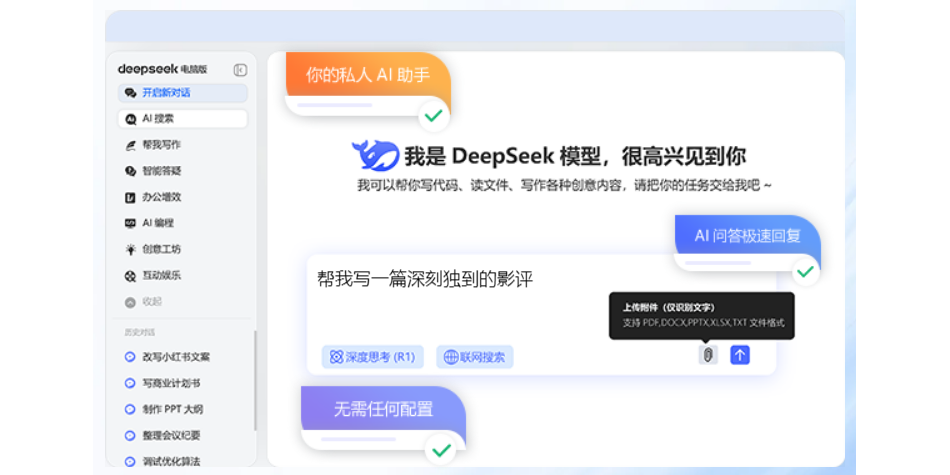Click the search icon beside AI 搜索

pos(130,119)
